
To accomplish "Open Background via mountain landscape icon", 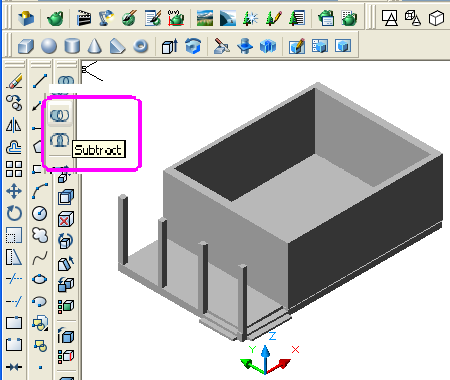I will pos(205,18).
